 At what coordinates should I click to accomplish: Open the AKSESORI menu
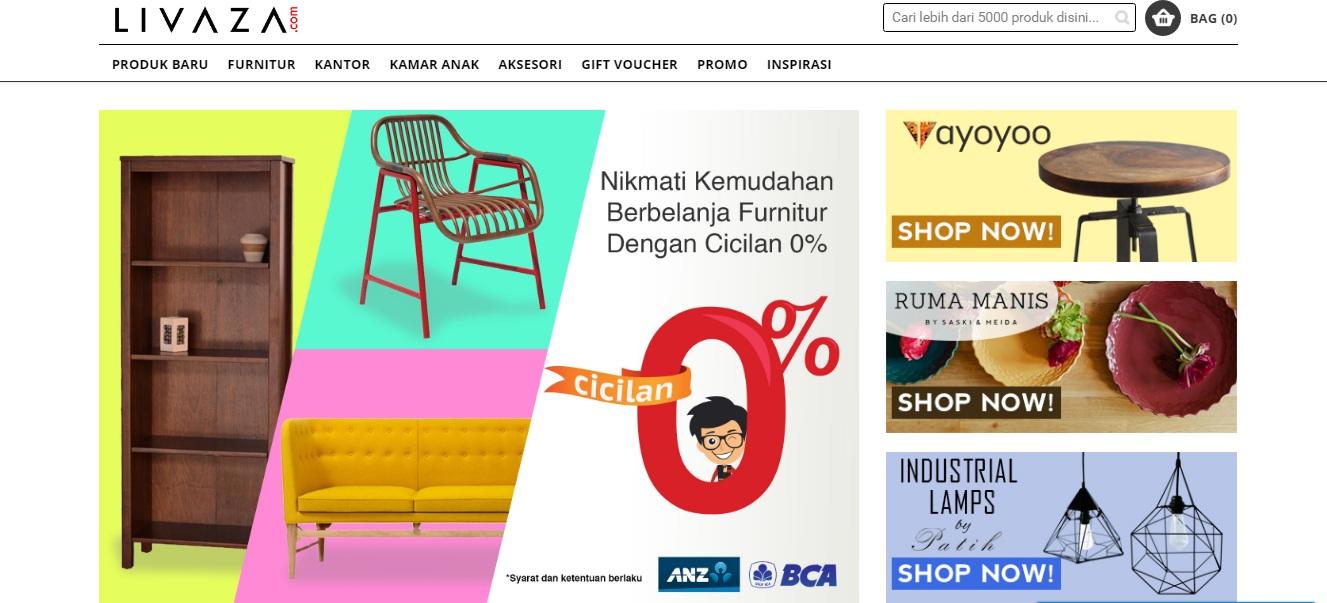tap(530, 64)
